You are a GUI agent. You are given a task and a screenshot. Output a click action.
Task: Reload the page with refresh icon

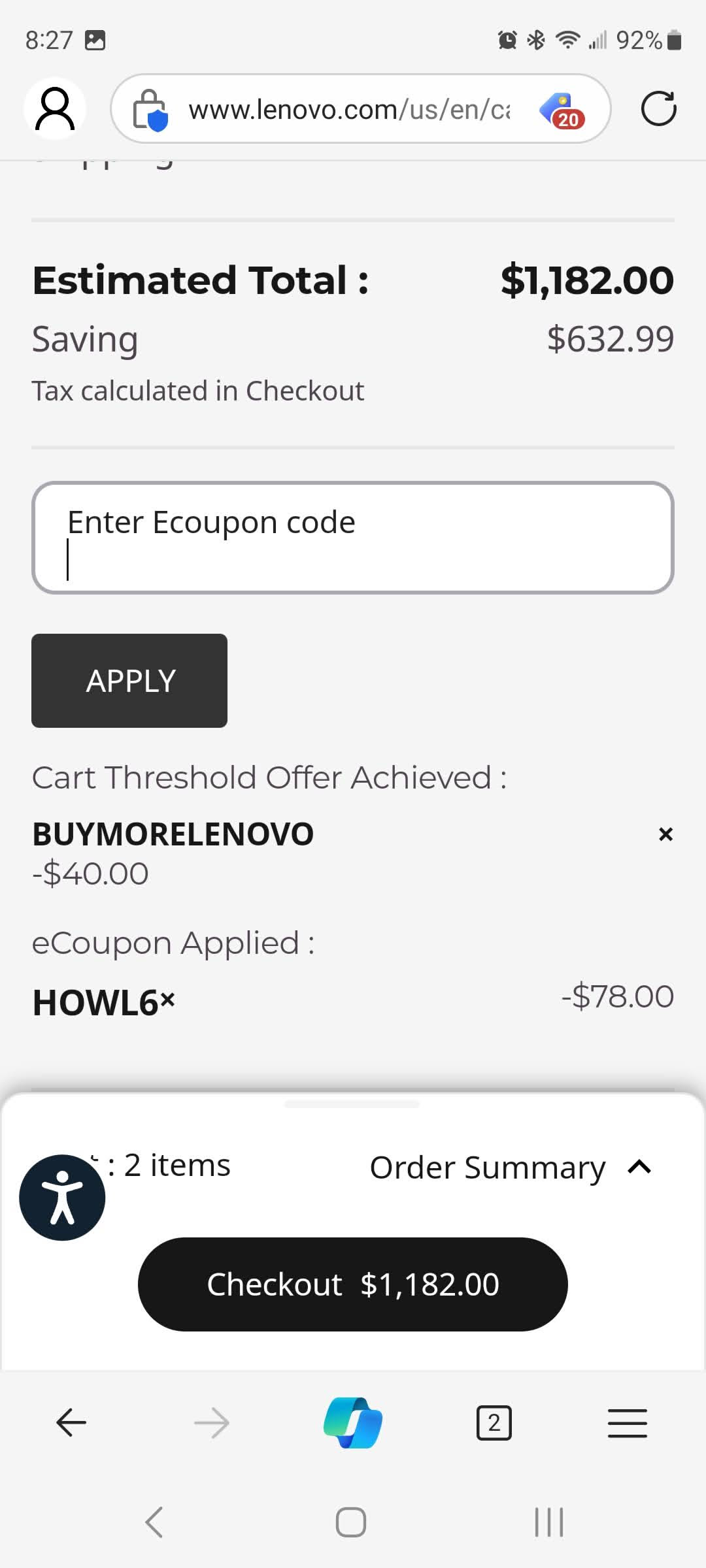point(658,108)
